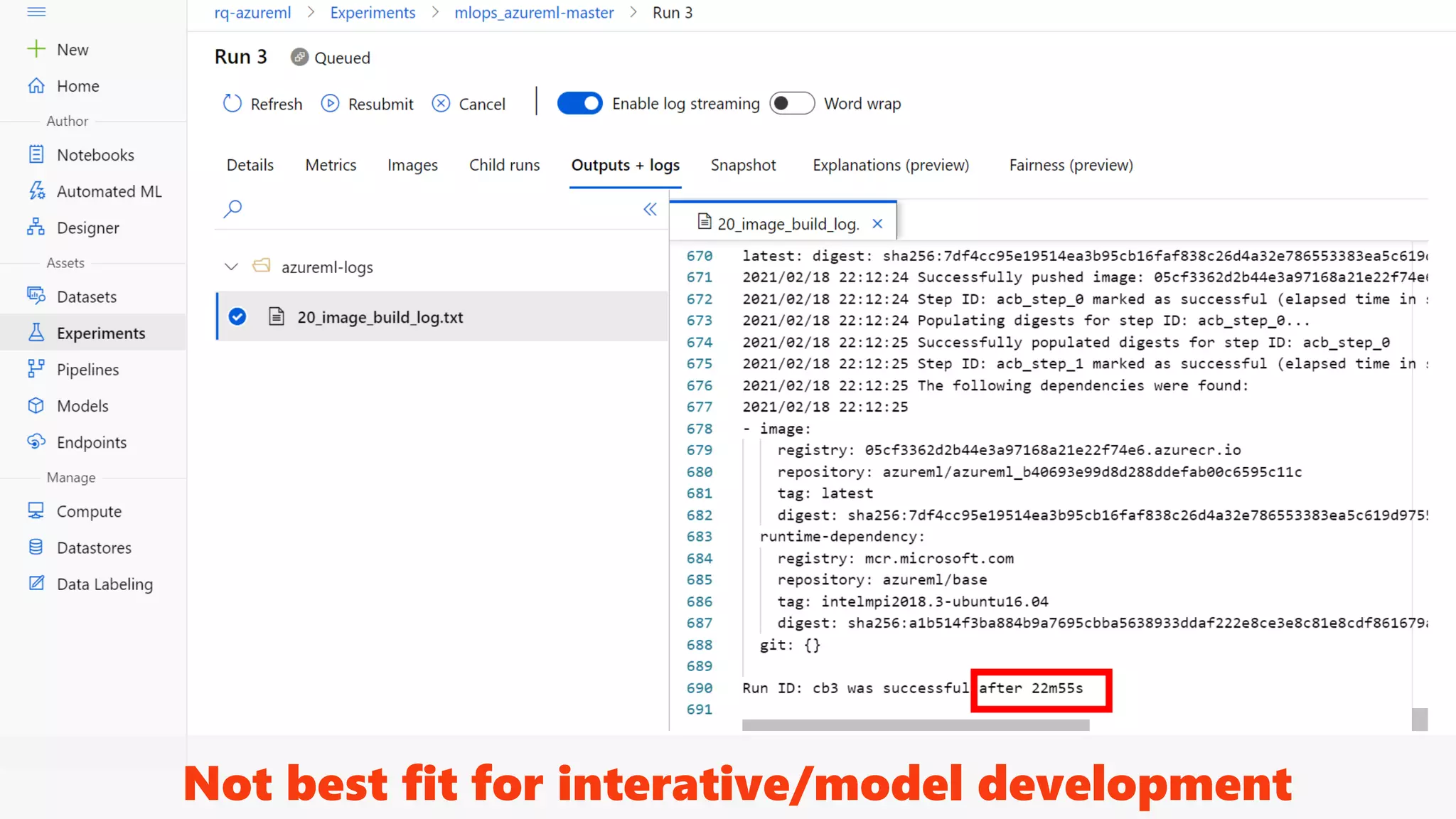
Task: Open Pipelines page
Action: click(x=87, y=370)
